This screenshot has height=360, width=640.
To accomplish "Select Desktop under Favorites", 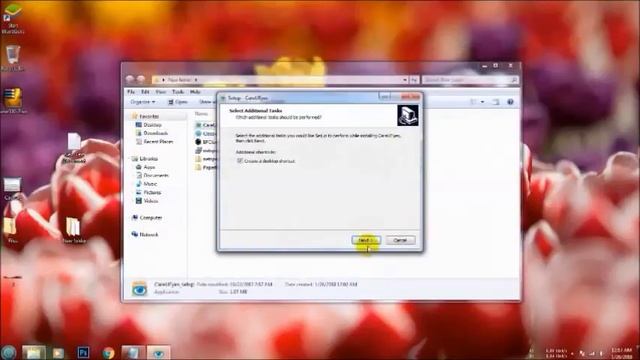I will click(152, 125).
